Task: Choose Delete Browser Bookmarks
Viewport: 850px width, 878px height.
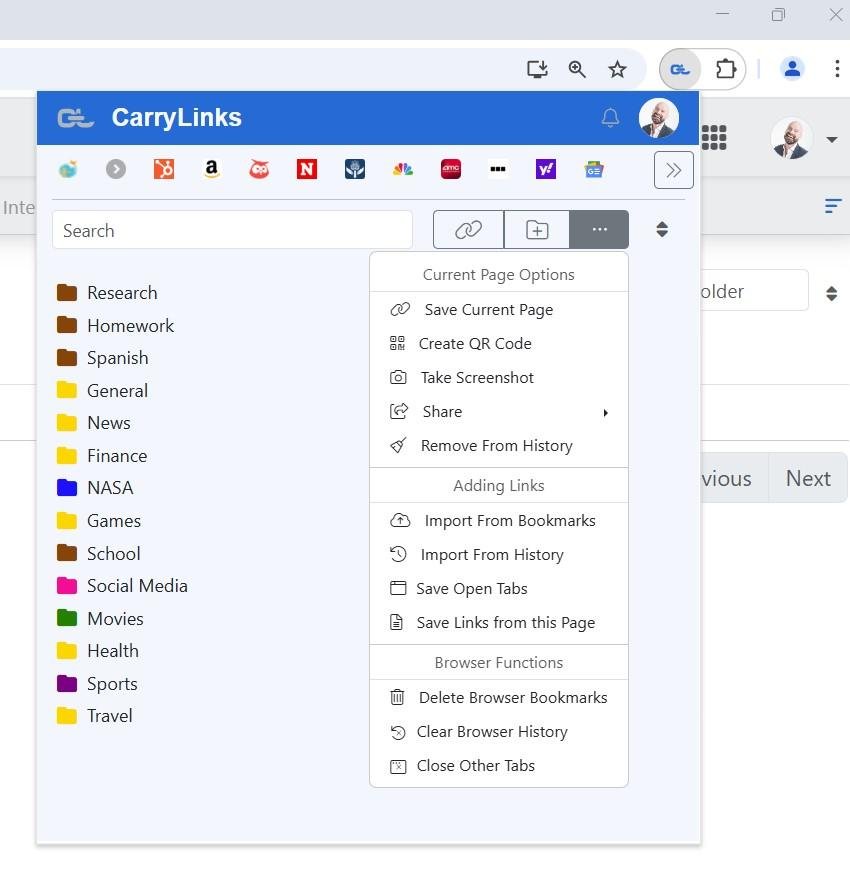Action: [x=499, y=698]
